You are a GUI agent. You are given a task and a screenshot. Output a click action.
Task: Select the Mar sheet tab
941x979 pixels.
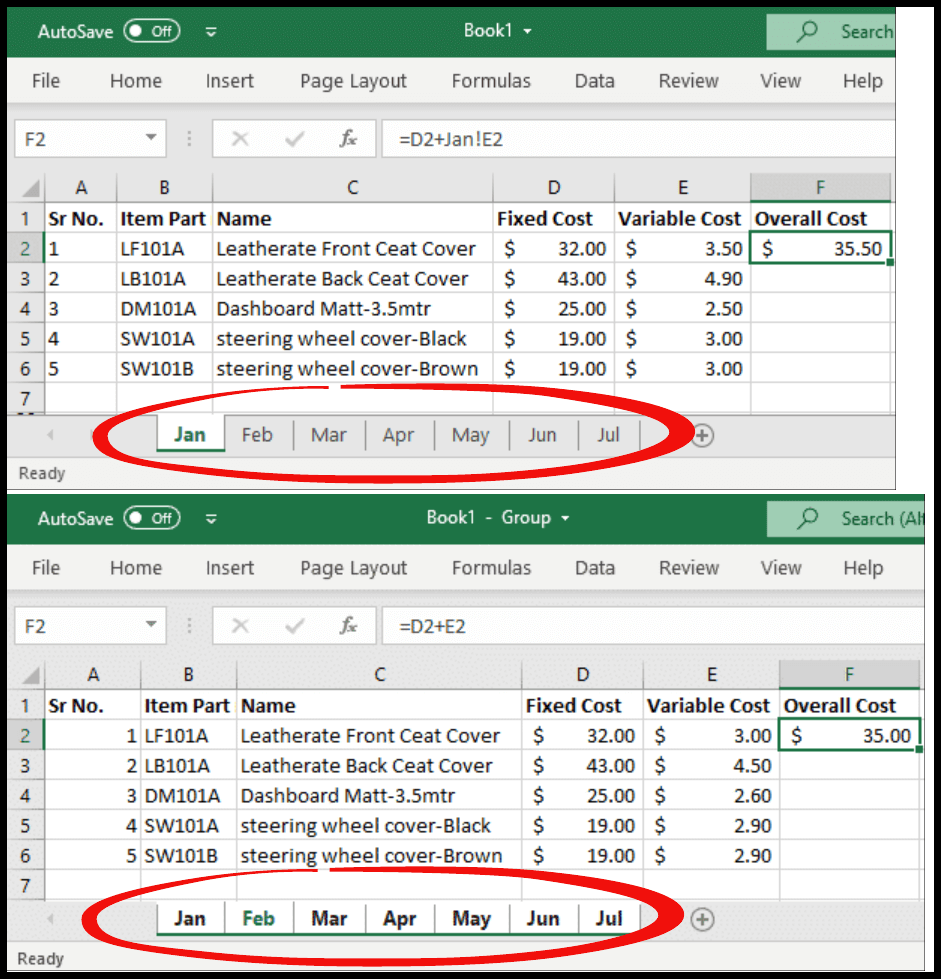(x=328, y=435)
